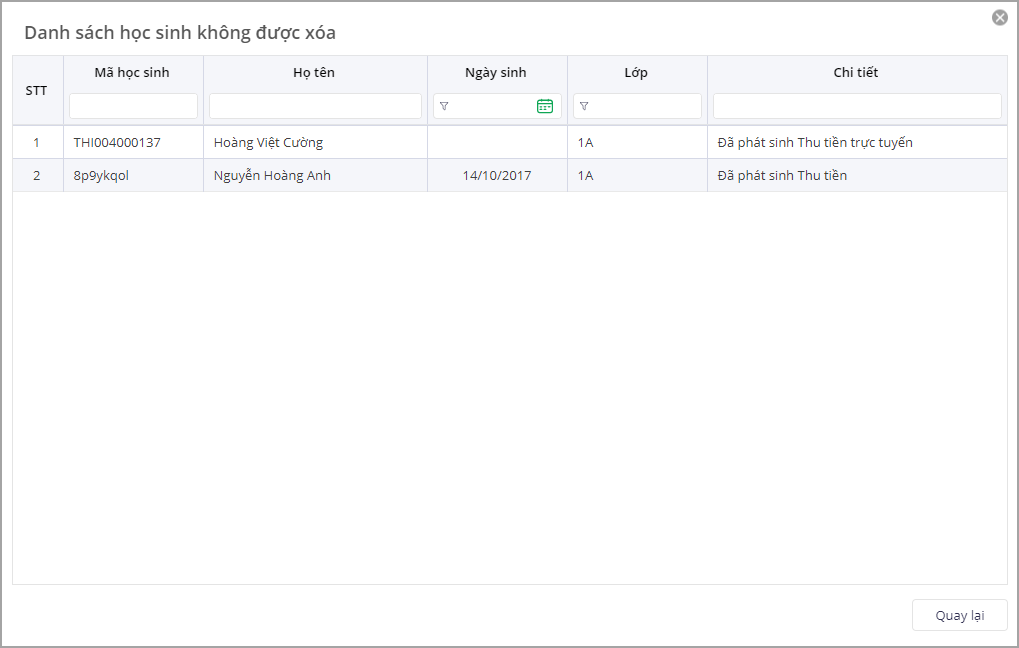Click the Họ tên filter field
Image resolution: width=1019 pixels, height=648 pixels.
click(315, 106)
